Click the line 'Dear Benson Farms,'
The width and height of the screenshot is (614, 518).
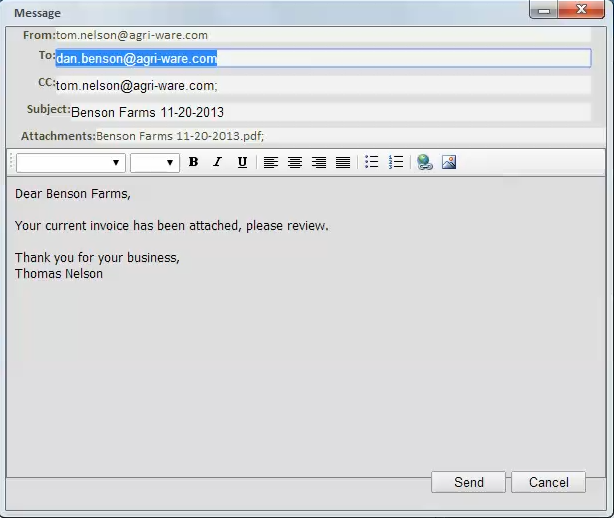(73, 194)
